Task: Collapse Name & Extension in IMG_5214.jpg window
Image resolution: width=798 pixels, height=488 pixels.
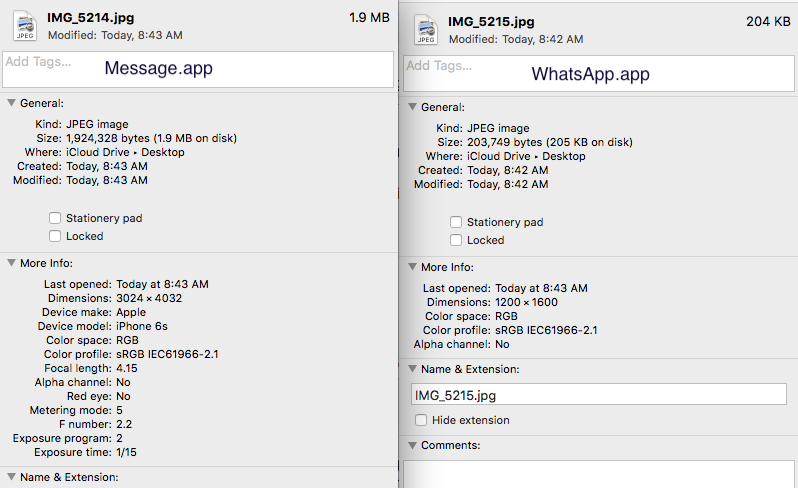Action: click(11, 477)
